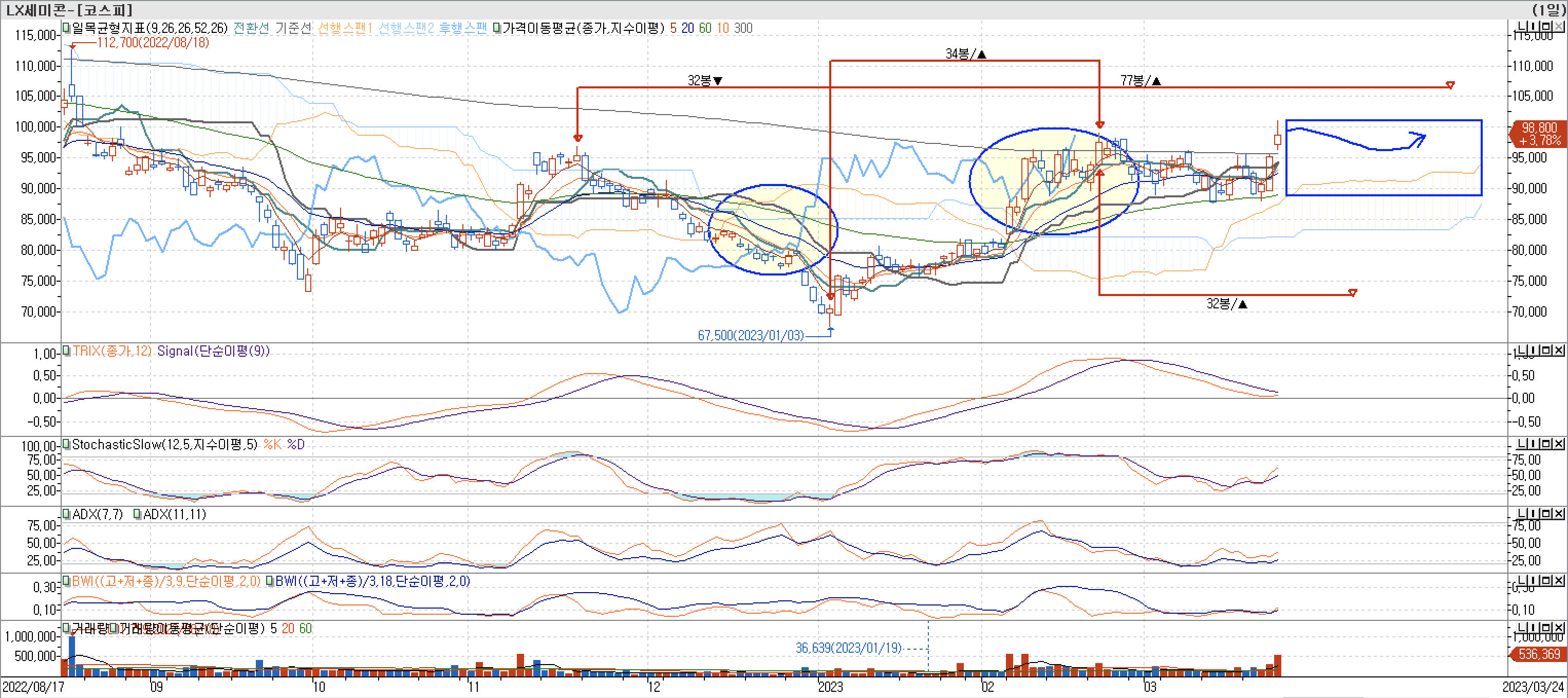Maximize the main price chart panel
This screenshot has width=1568, height=698.
click(1546, 26)
